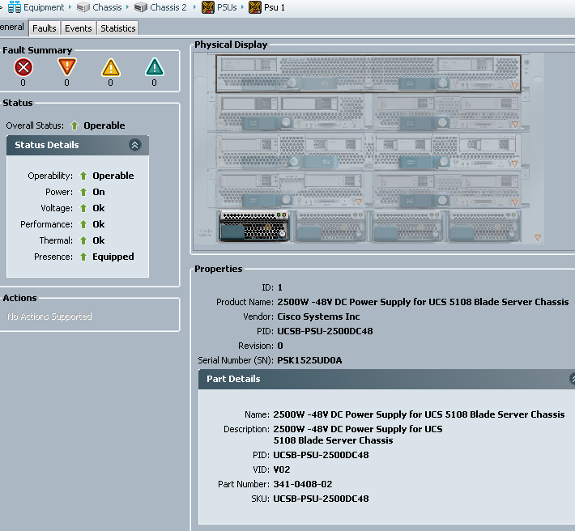Click Presence value Equipped

coord(113,257)
